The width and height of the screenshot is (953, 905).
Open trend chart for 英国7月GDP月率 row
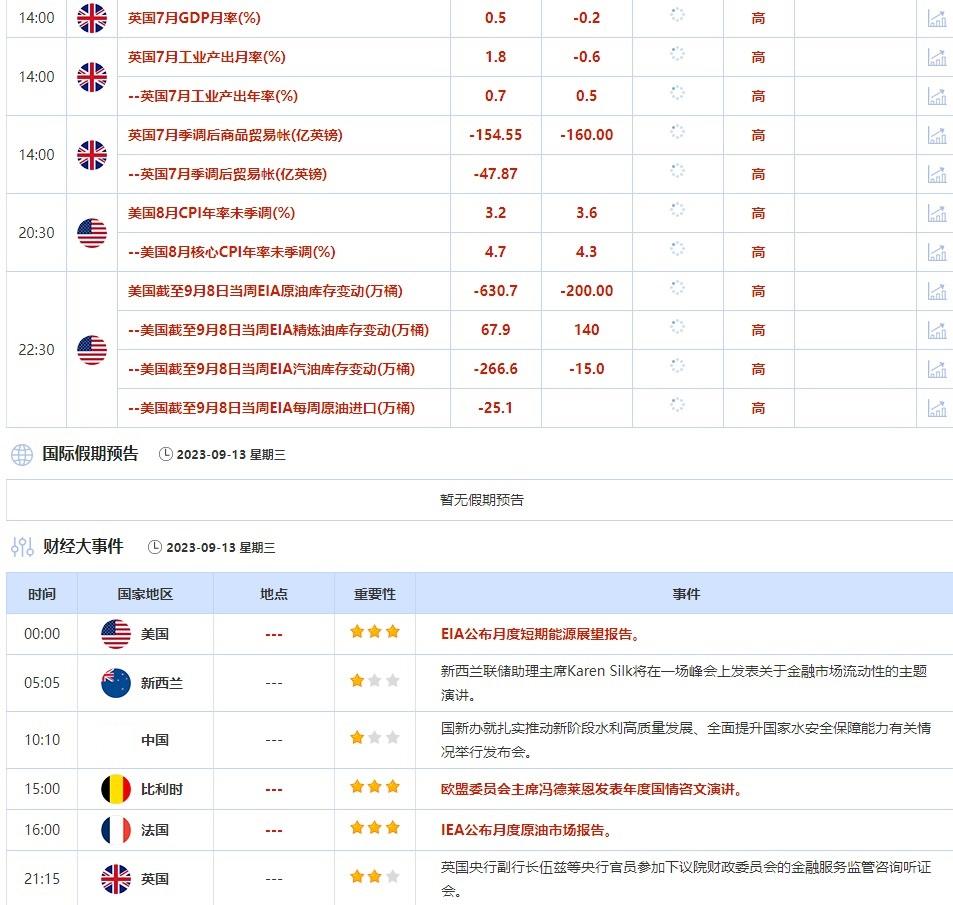[x=936, y=18]
